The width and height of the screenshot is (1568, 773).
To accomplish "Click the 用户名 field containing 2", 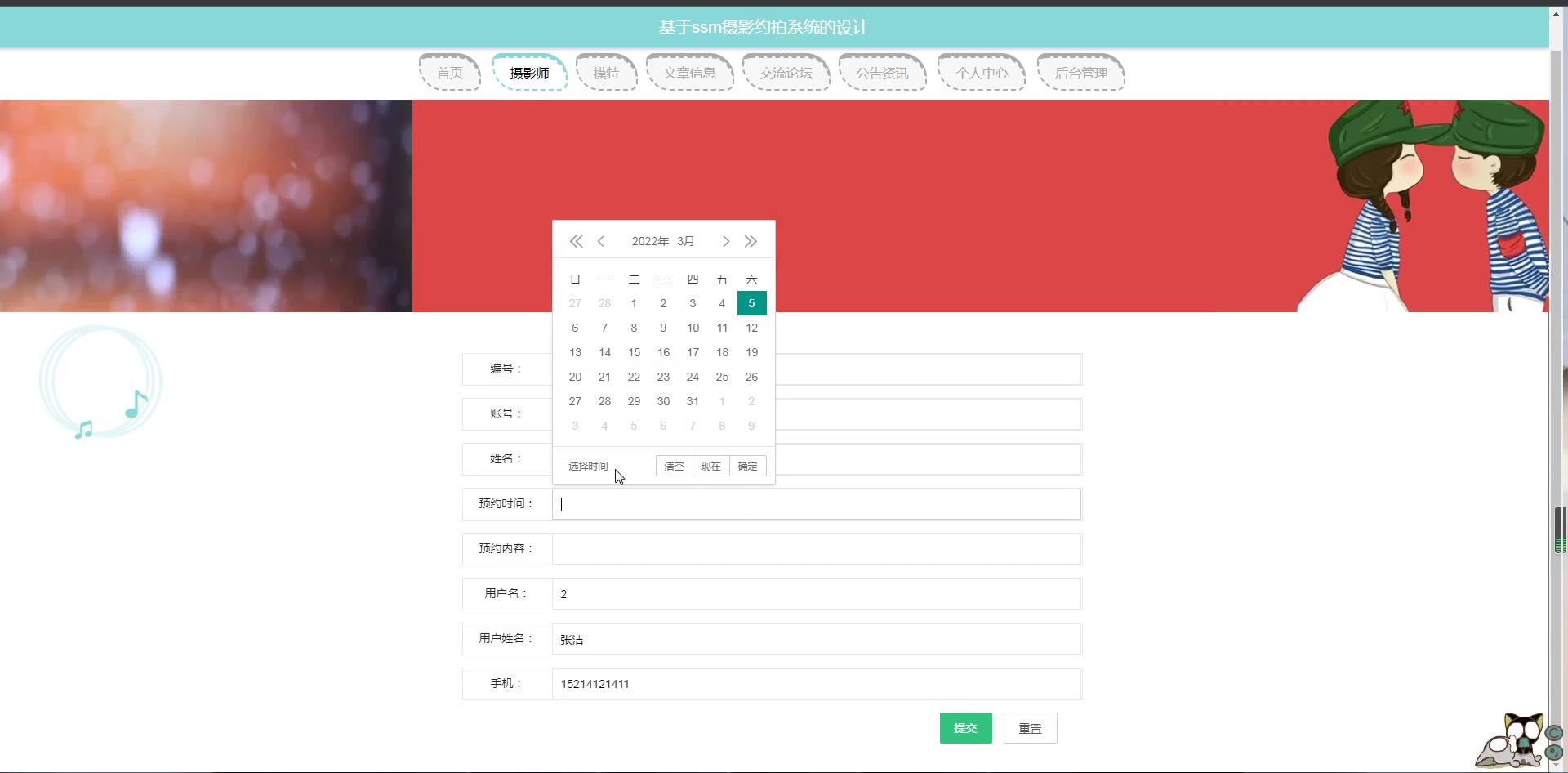I will (x=817, y=594).
